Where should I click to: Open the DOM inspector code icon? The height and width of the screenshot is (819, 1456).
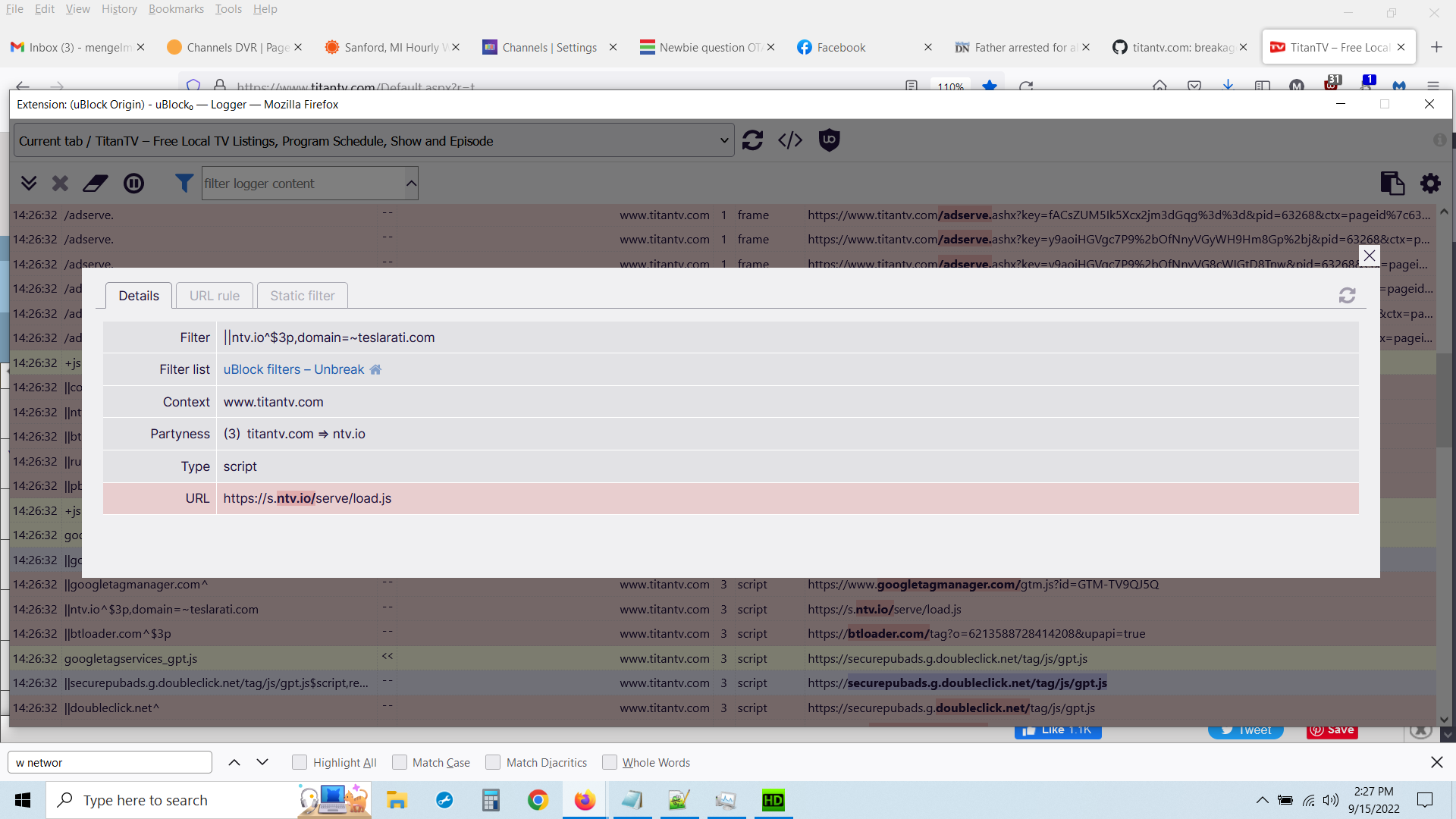[790, 140]
